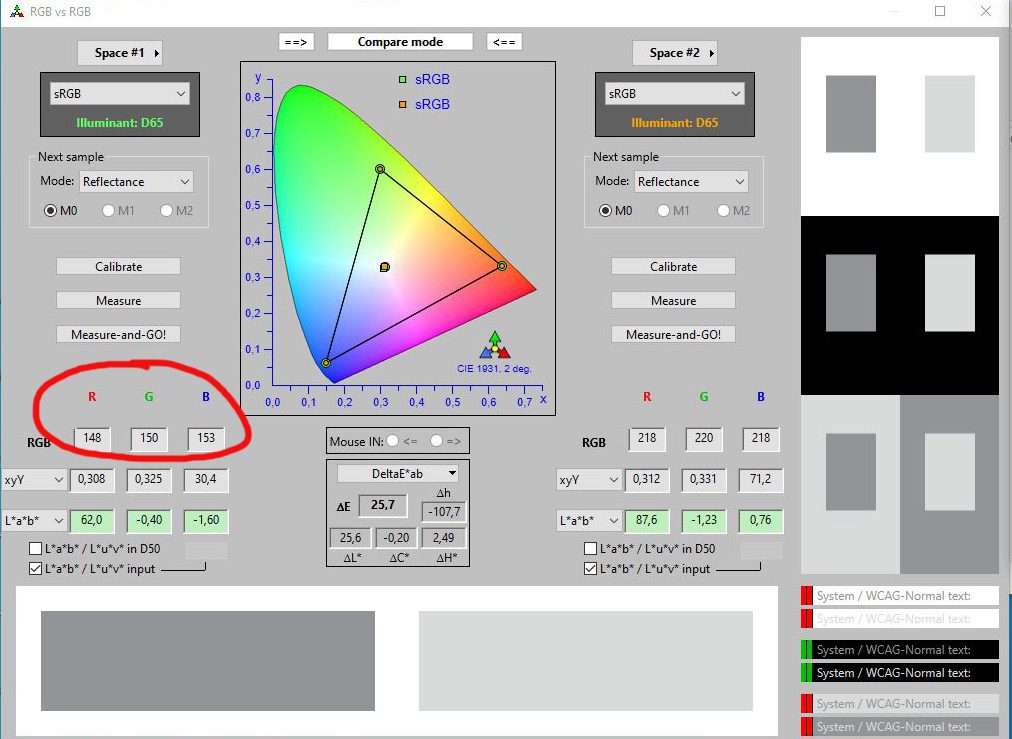
Task: Click the copy-left arrow button (<==)
Action: click(x=505, y=42)
